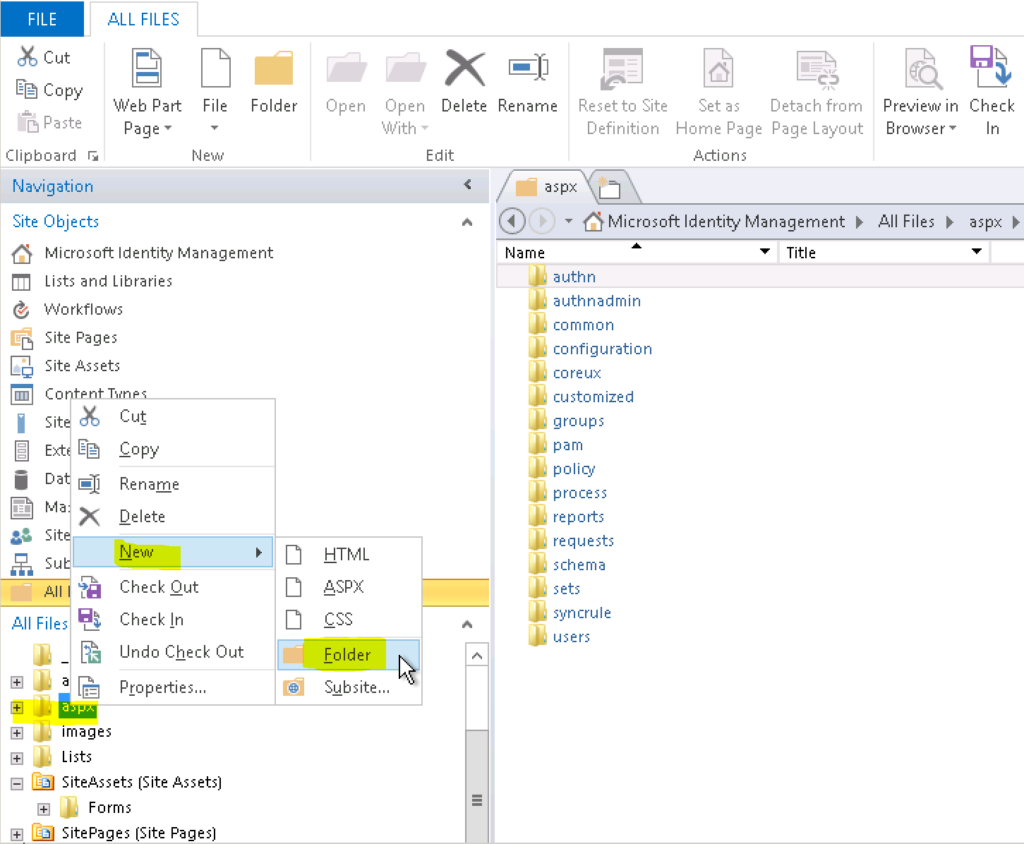1024x844 pixels.
Task: Expand the images folder tree node
Action: click(x=17, y=732)
